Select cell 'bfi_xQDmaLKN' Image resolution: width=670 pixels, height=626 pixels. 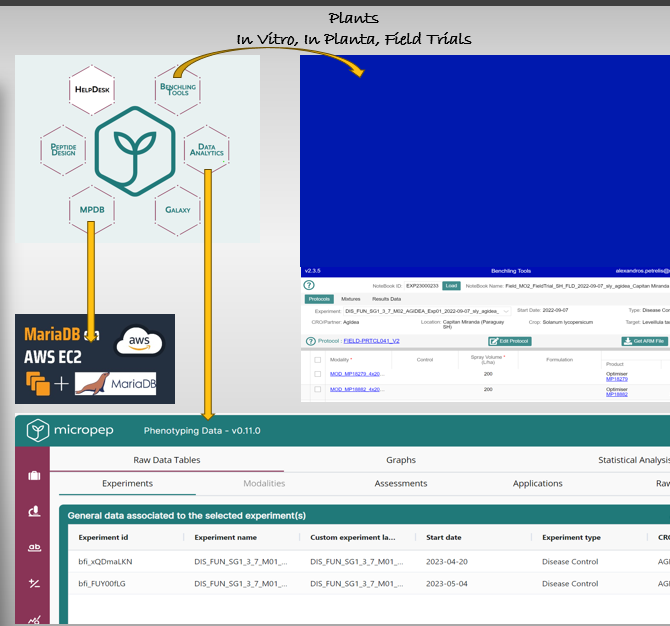tap(105, 561)
